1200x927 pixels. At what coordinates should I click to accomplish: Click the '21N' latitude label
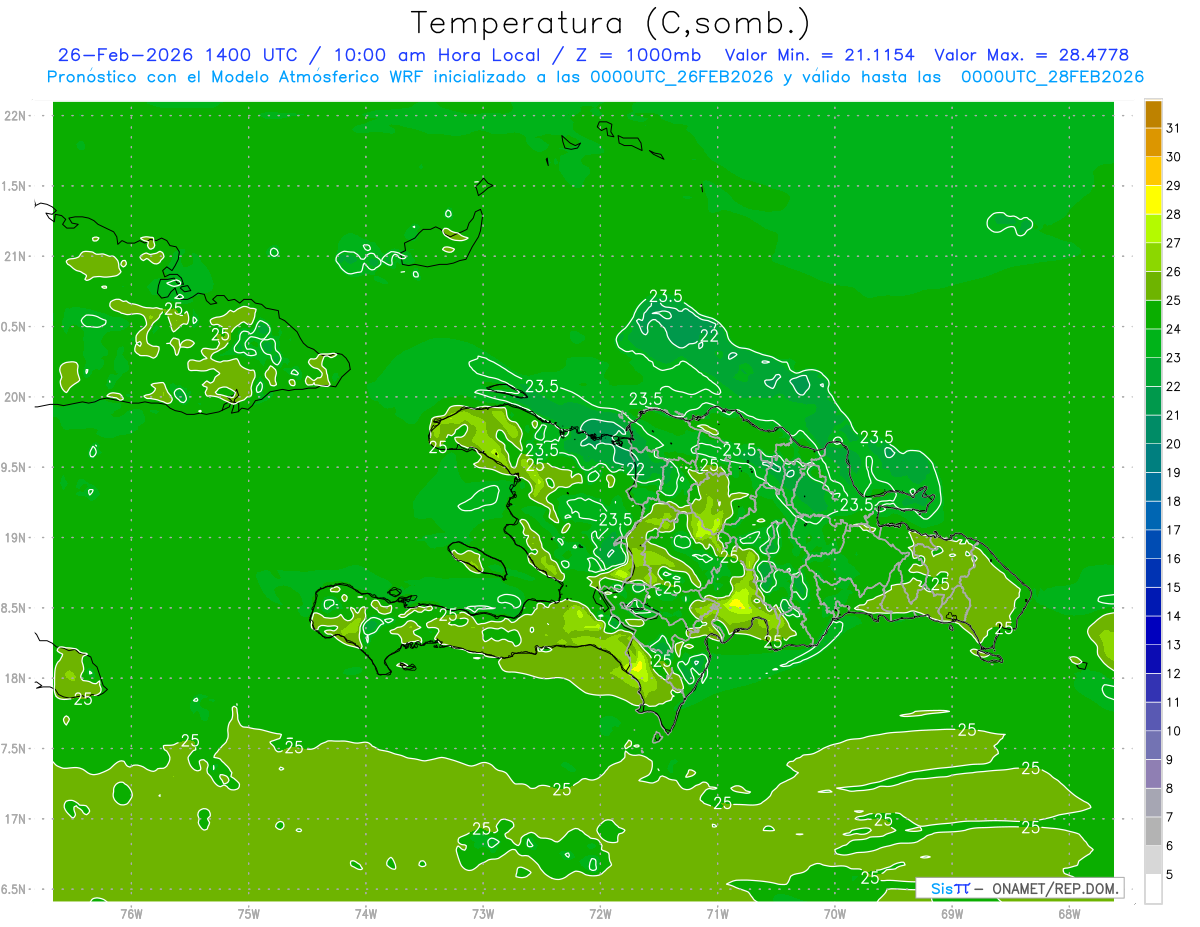[15, 256]
